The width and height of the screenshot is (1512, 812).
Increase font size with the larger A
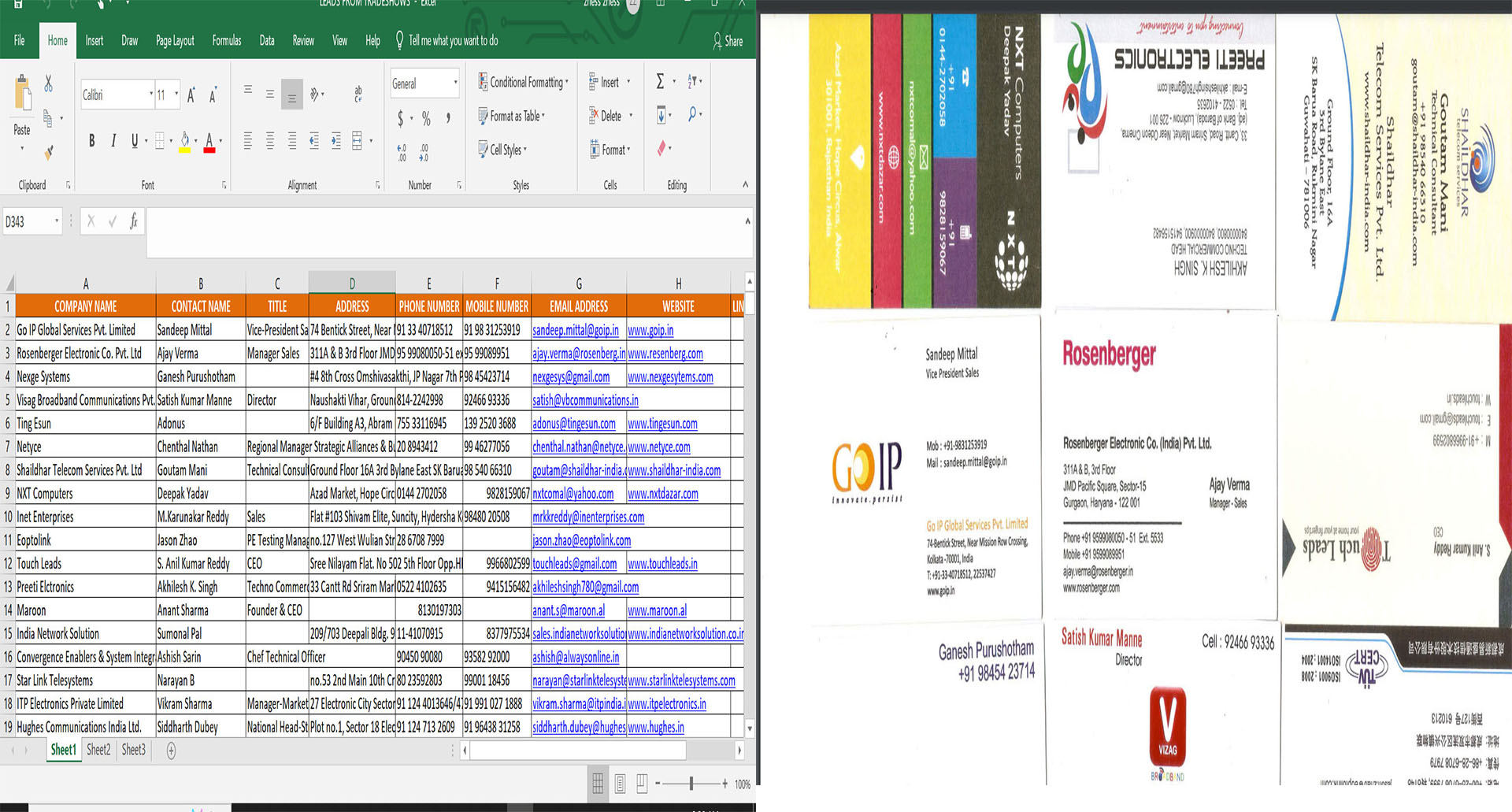tap(191, 95)
